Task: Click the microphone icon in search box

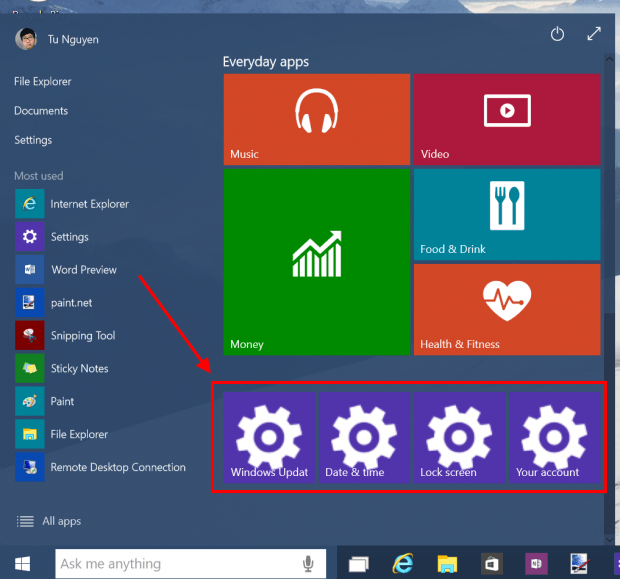Action: click(308, 564)
